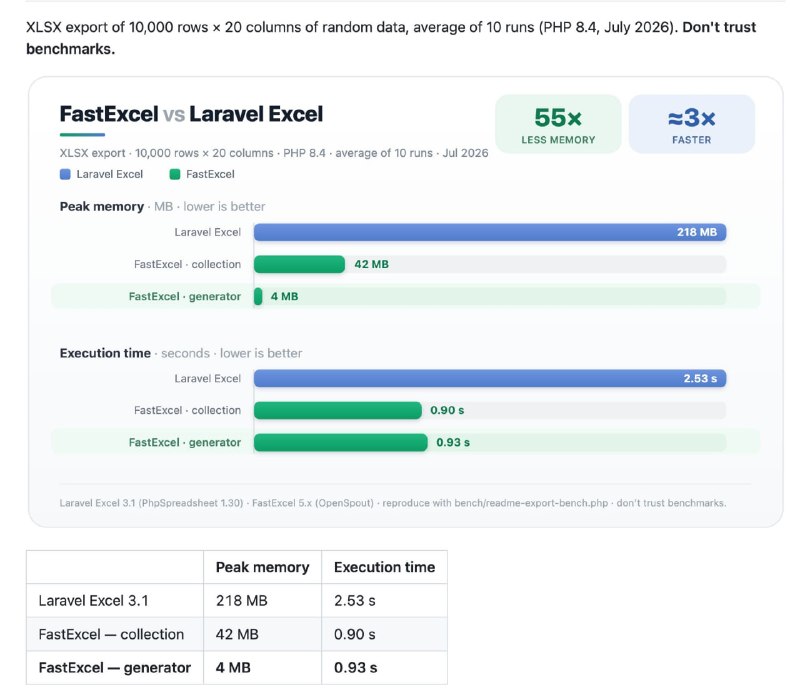Click the Laravel Excel label under Peak memory

[207, 232]
